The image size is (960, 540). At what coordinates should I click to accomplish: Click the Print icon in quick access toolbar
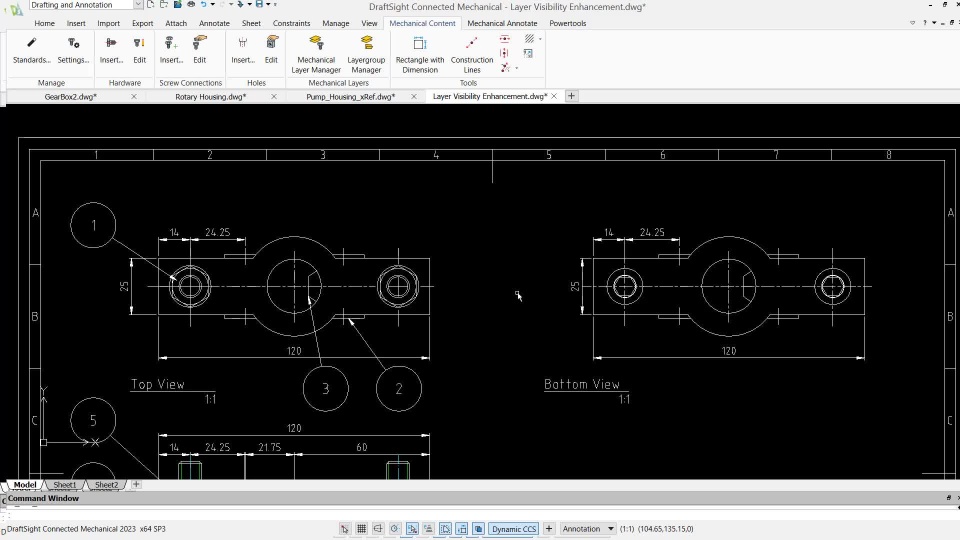click(x=191, y=4)
